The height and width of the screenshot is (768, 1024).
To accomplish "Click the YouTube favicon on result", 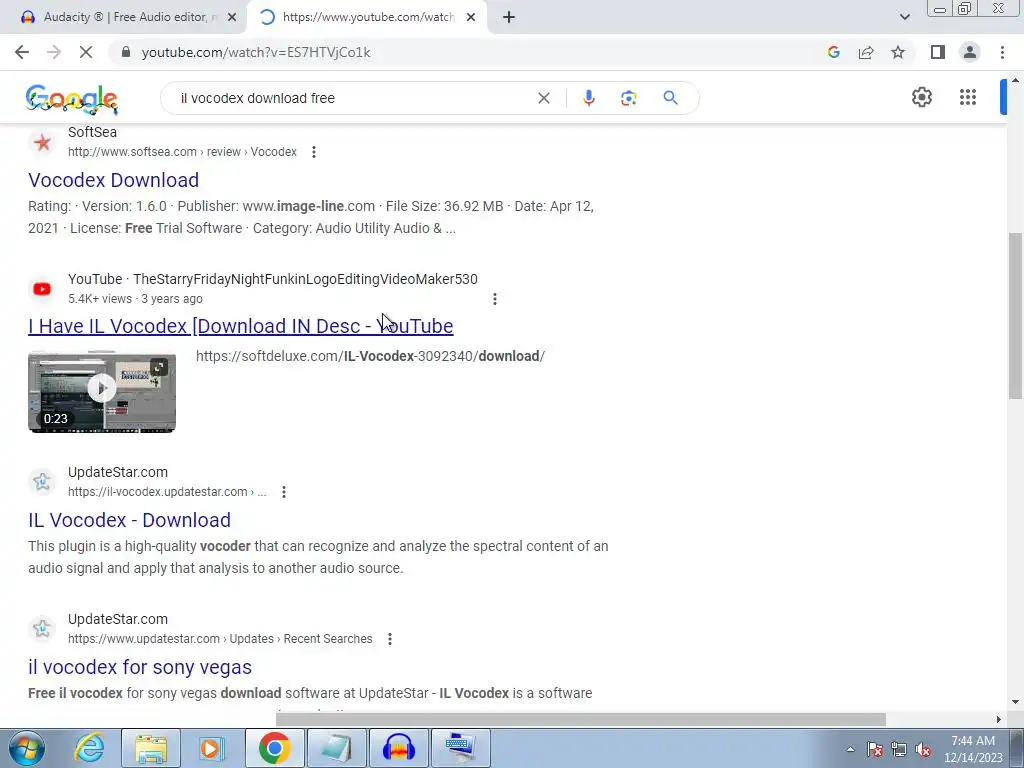I will point(42,289).
